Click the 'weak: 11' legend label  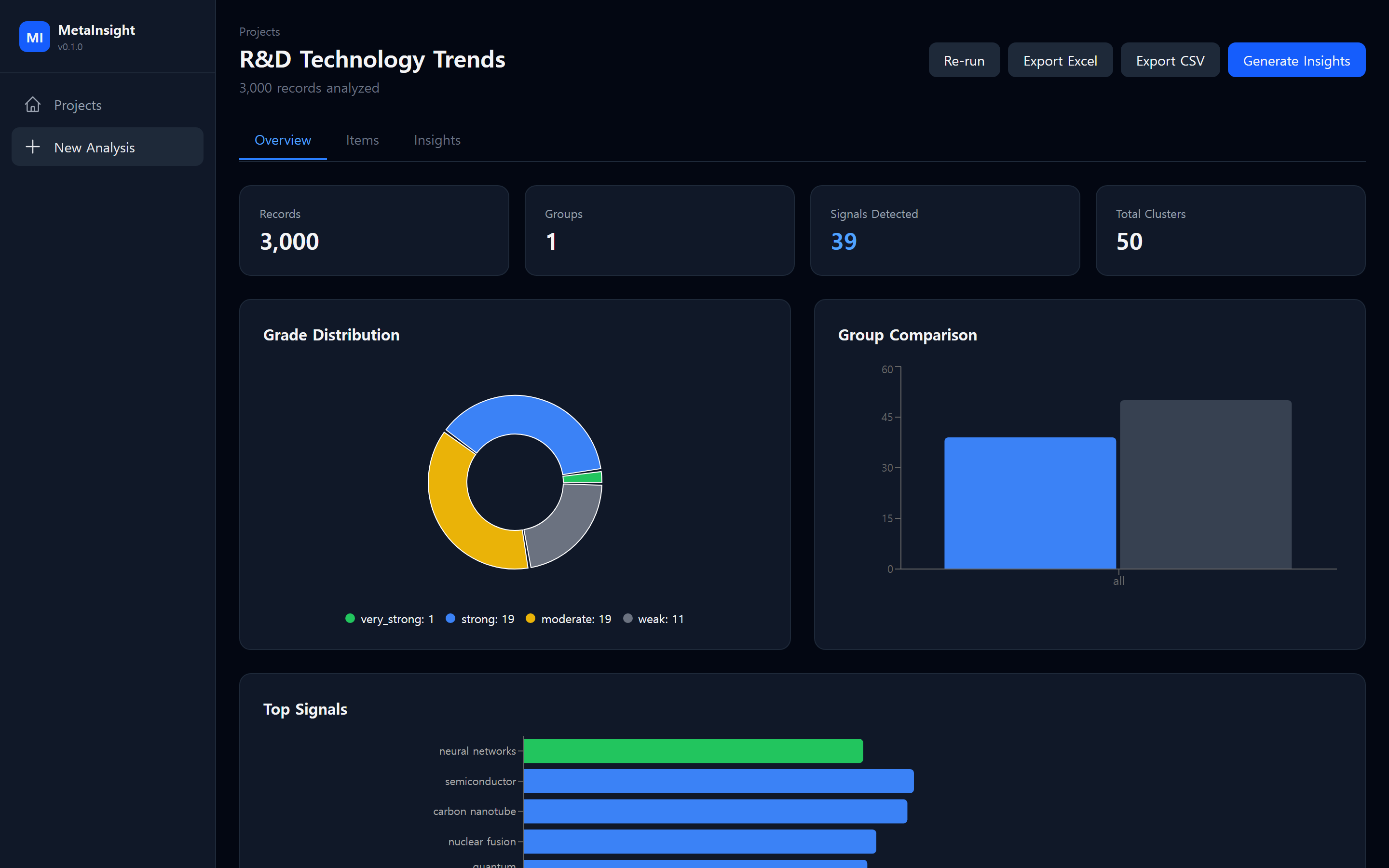[x=661, y=619]
